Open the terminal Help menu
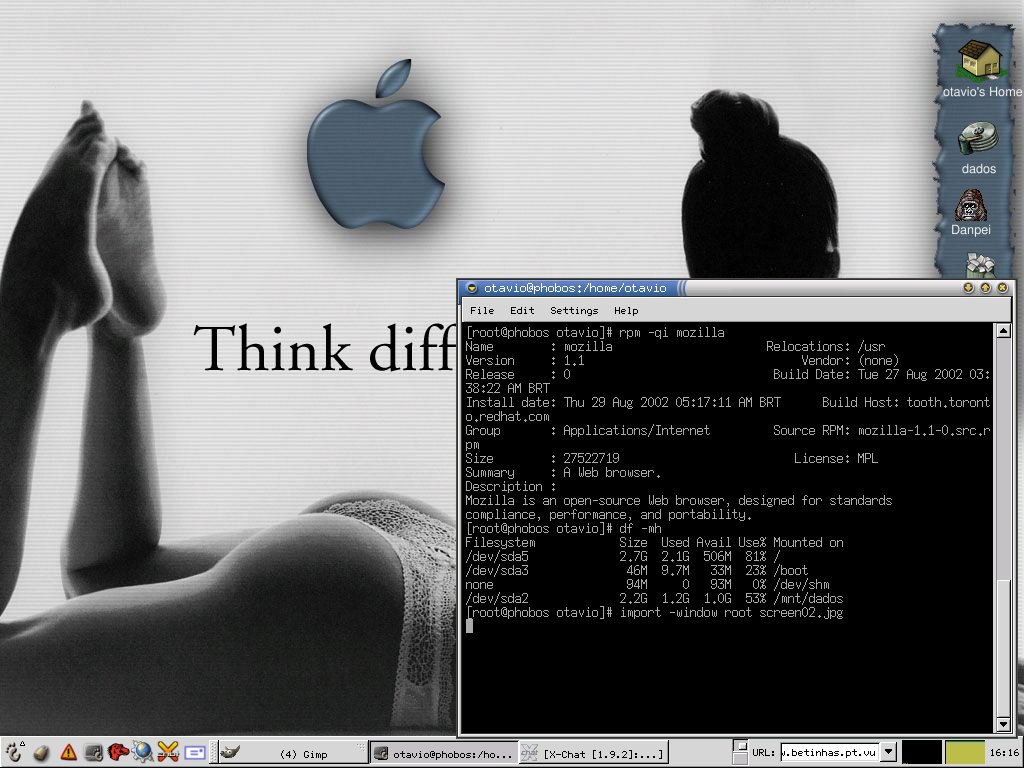Viewport: 1024px width, 768px height. [626, 311]
